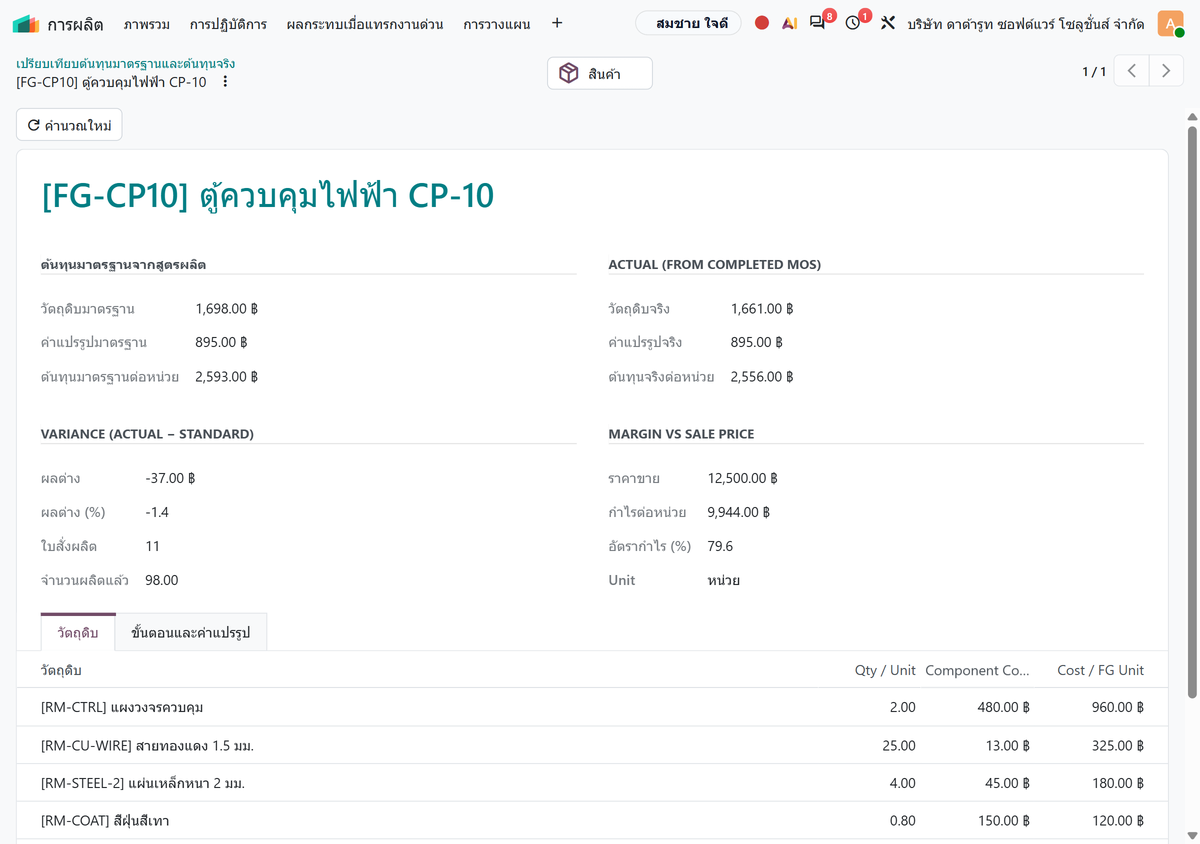
Task: Select the [RM-STEEL-2] แผ่นเหล็กหนา 2 มม. row
Action: pyautogui.click(x=592, y=783)
